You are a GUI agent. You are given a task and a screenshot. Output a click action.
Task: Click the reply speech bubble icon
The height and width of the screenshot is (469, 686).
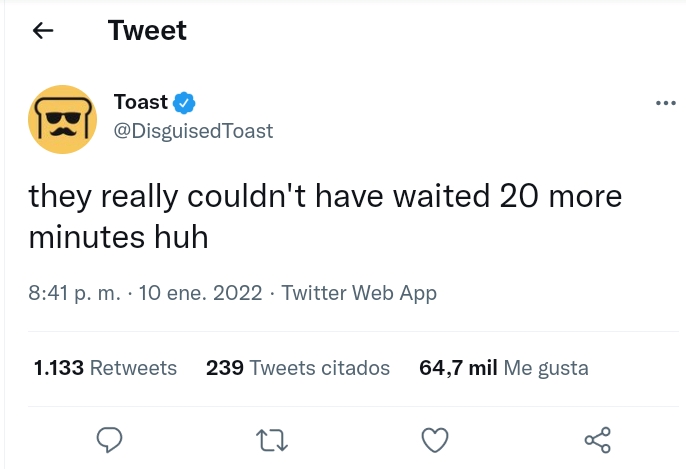coord(109,439)
